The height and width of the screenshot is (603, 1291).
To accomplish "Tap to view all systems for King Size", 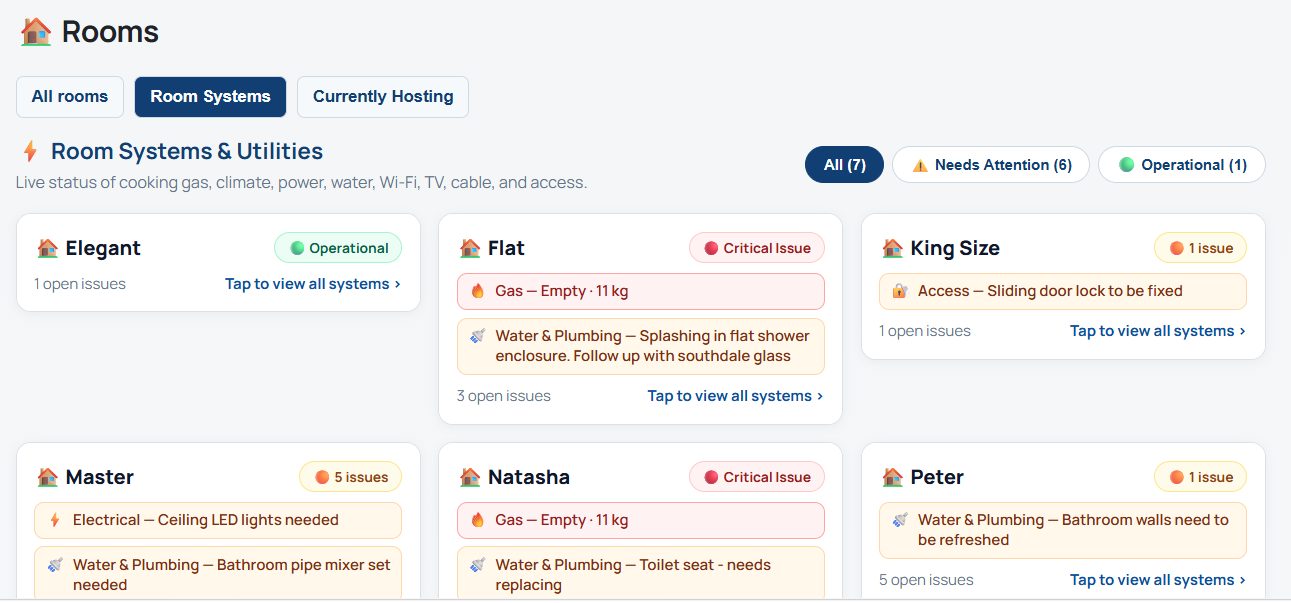I will pos(1158,331).
